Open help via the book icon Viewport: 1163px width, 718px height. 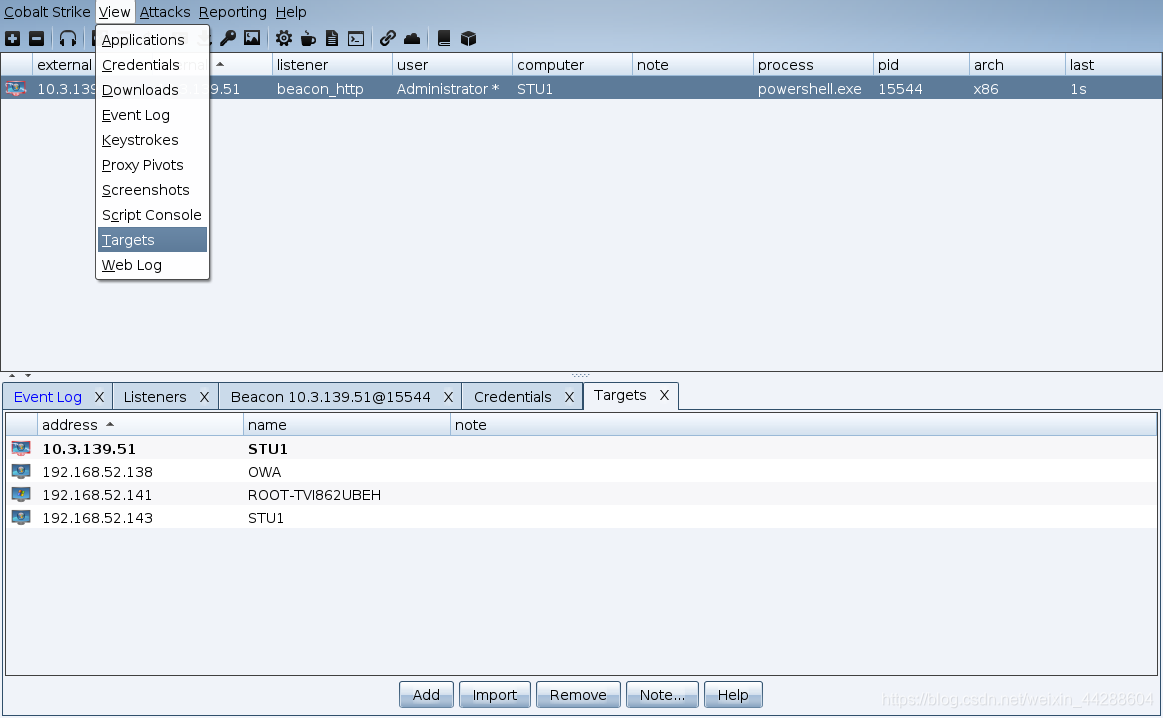point(444,39)
